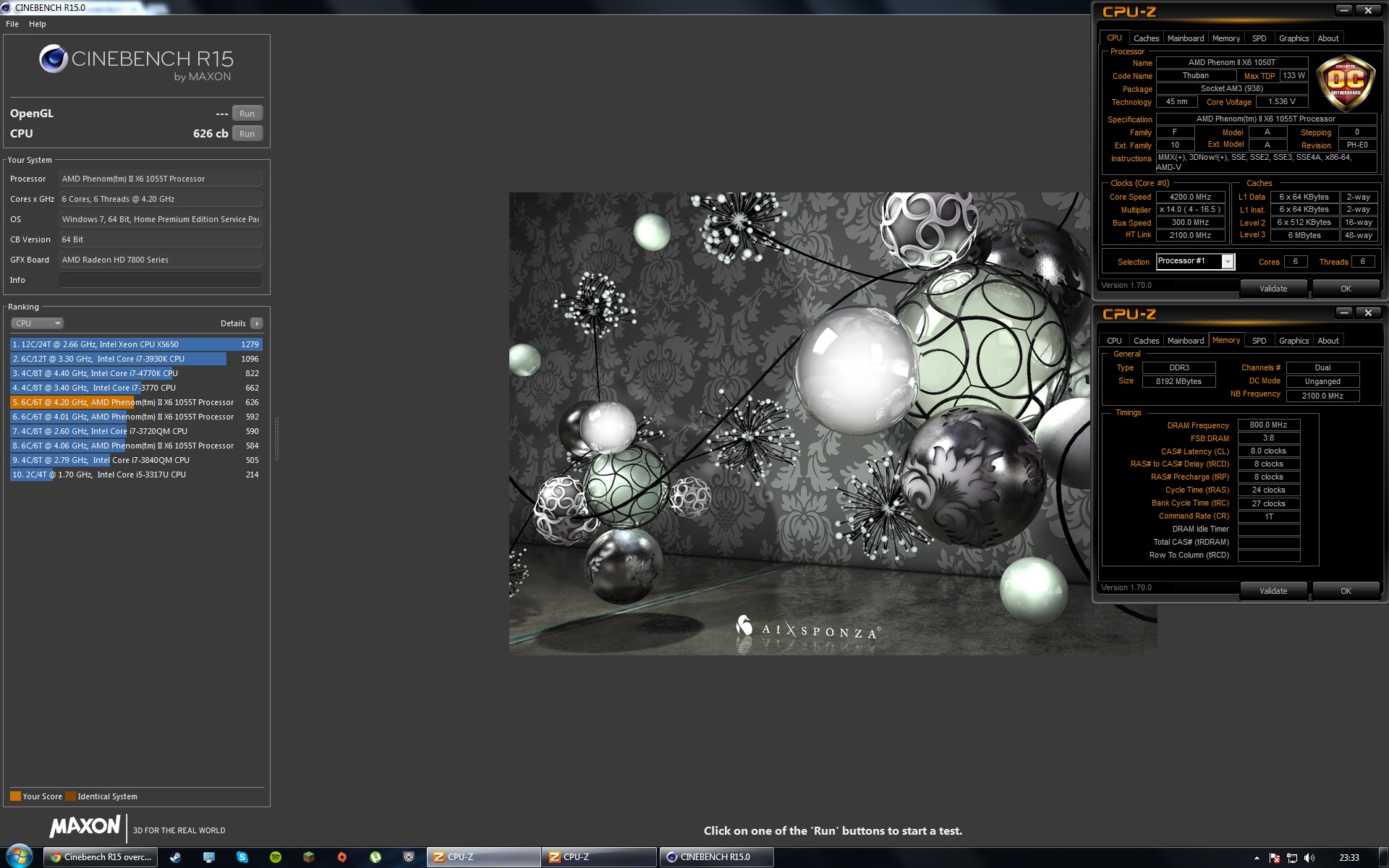The height and width of the screenshot is (868, 1389).
Task: Click the Cinebench logo sphere icon
Action: click(x=54, y=59)
